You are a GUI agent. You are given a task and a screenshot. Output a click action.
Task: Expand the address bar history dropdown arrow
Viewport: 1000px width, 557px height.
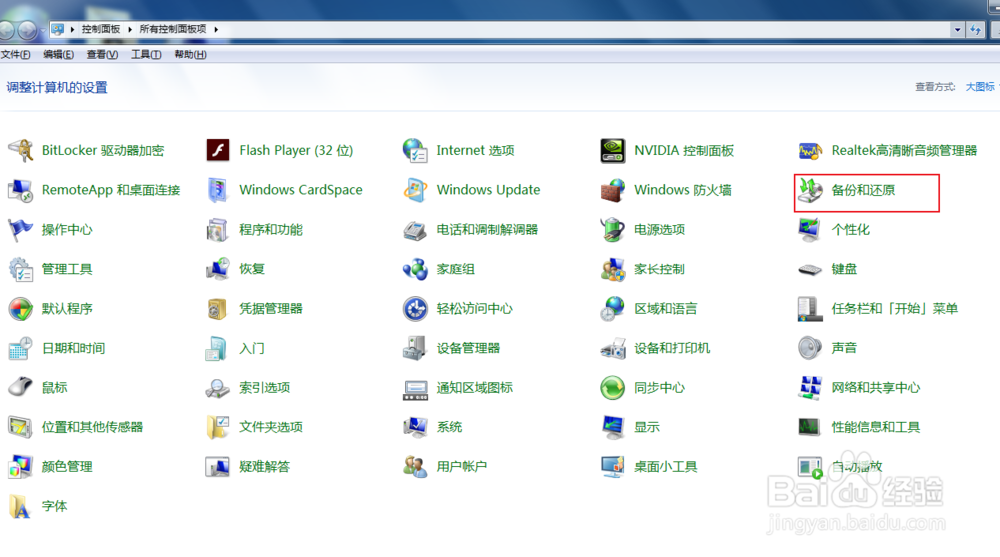point(957,29)
